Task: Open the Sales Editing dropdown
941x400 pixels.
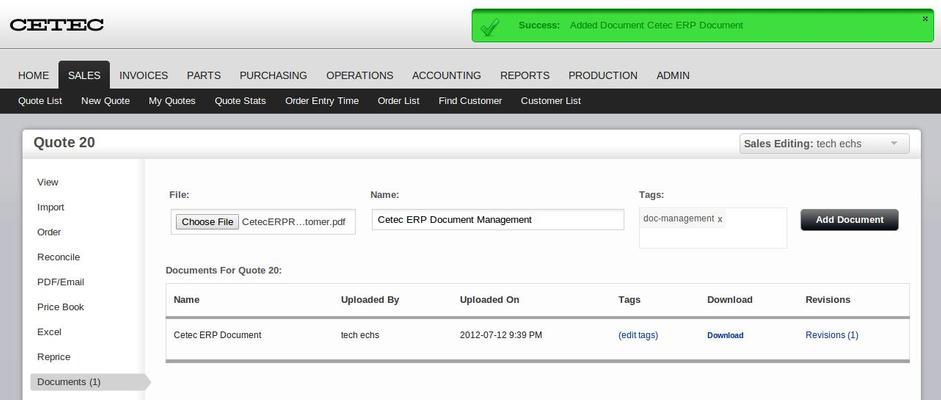Action: coord(824,144)
